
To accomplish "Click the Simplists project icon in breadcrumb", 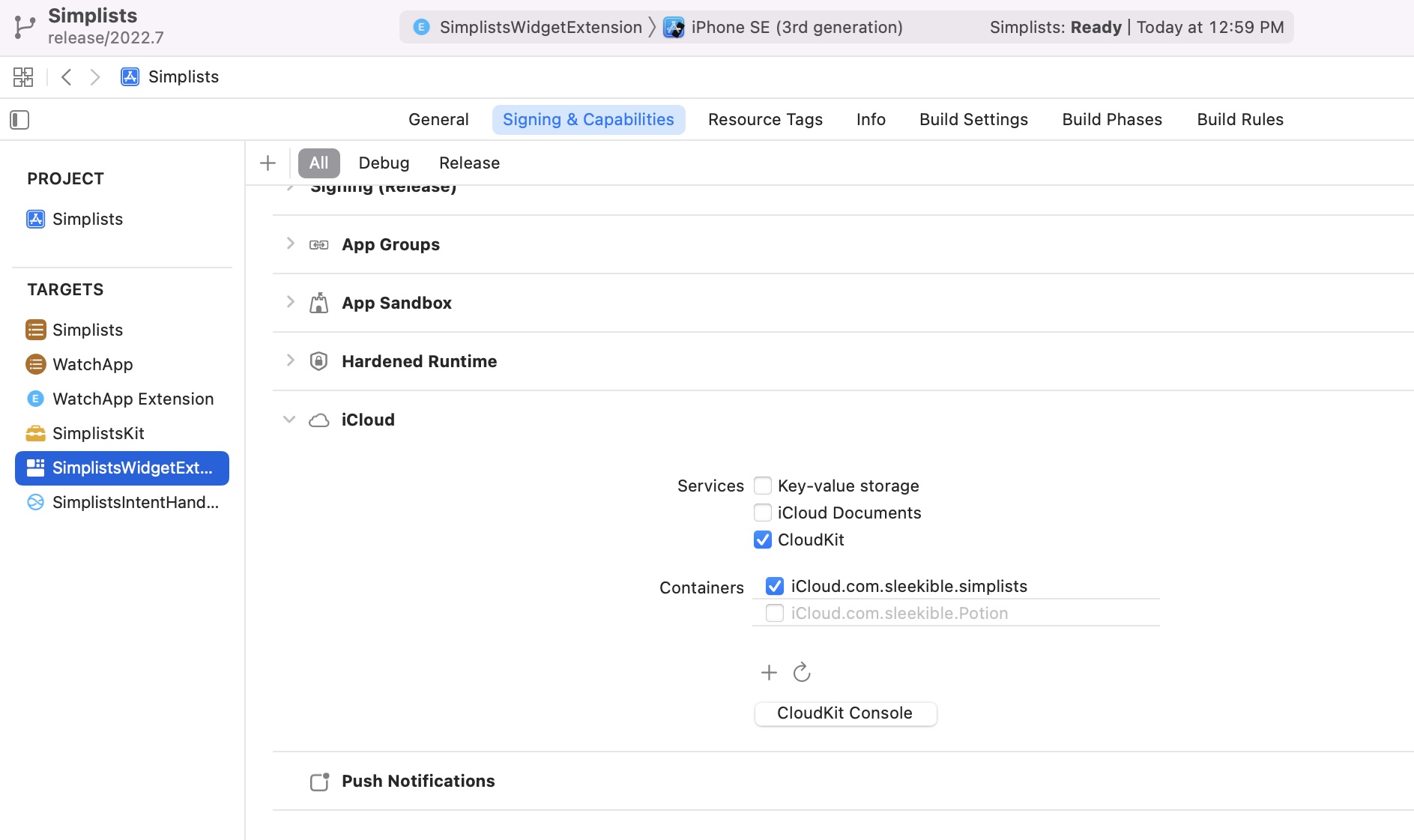I will pyautogui.click(x=130, y=76).
